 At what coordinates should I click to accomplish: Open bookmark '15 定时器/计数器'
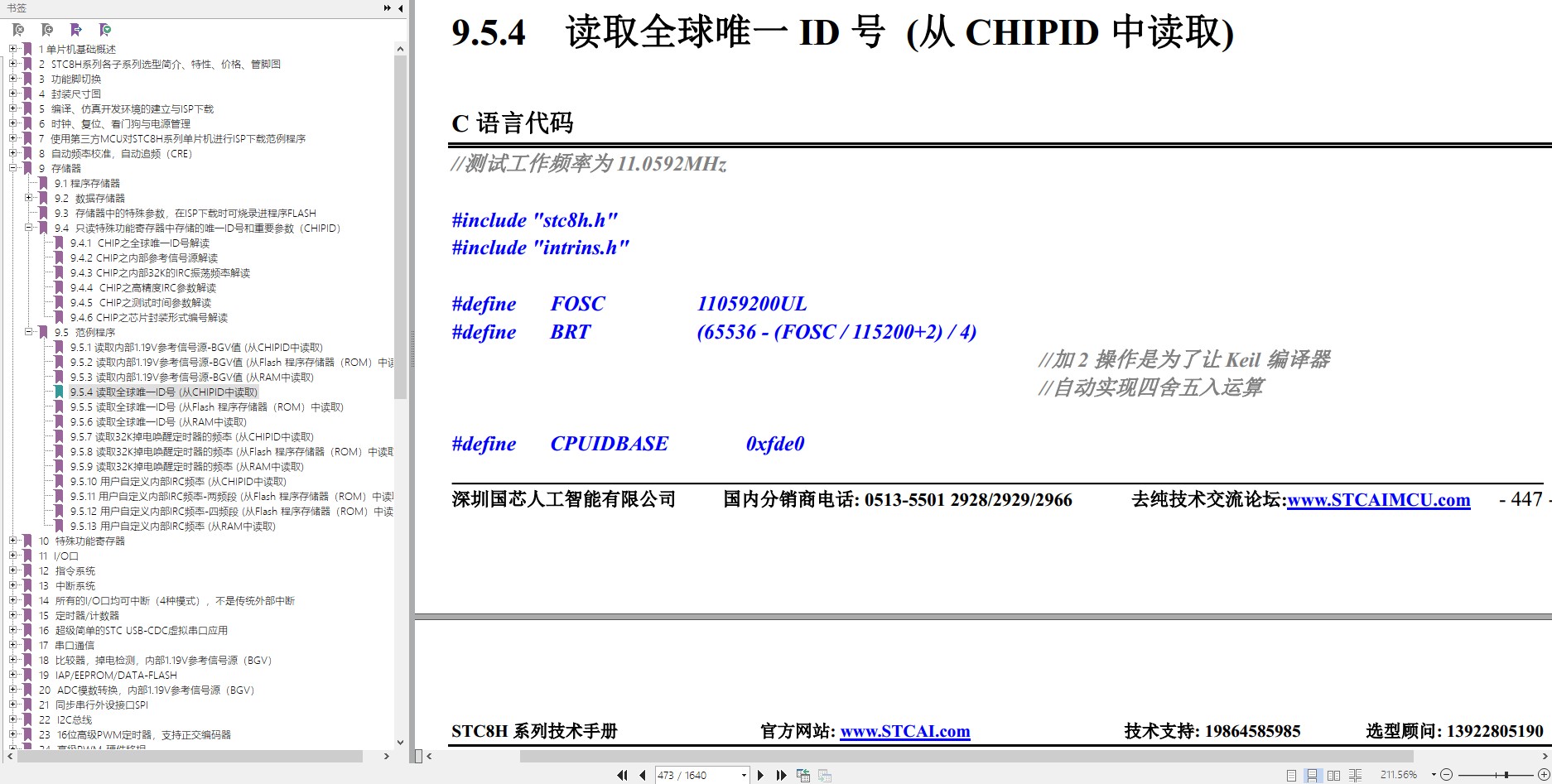click(x=79, y=615)
